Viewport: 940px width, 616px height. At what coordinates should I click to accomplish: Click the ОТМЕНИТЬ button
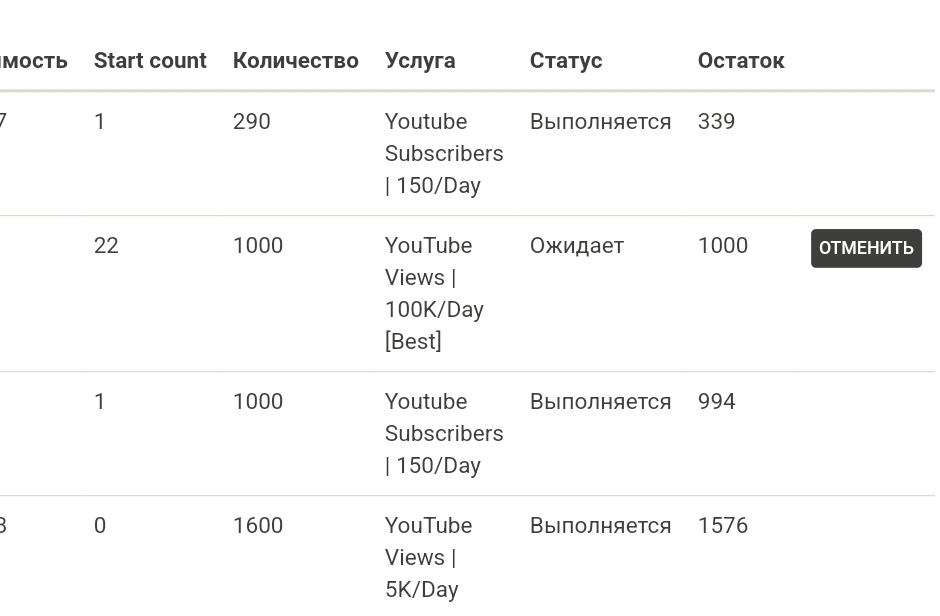tap(866, 248)
